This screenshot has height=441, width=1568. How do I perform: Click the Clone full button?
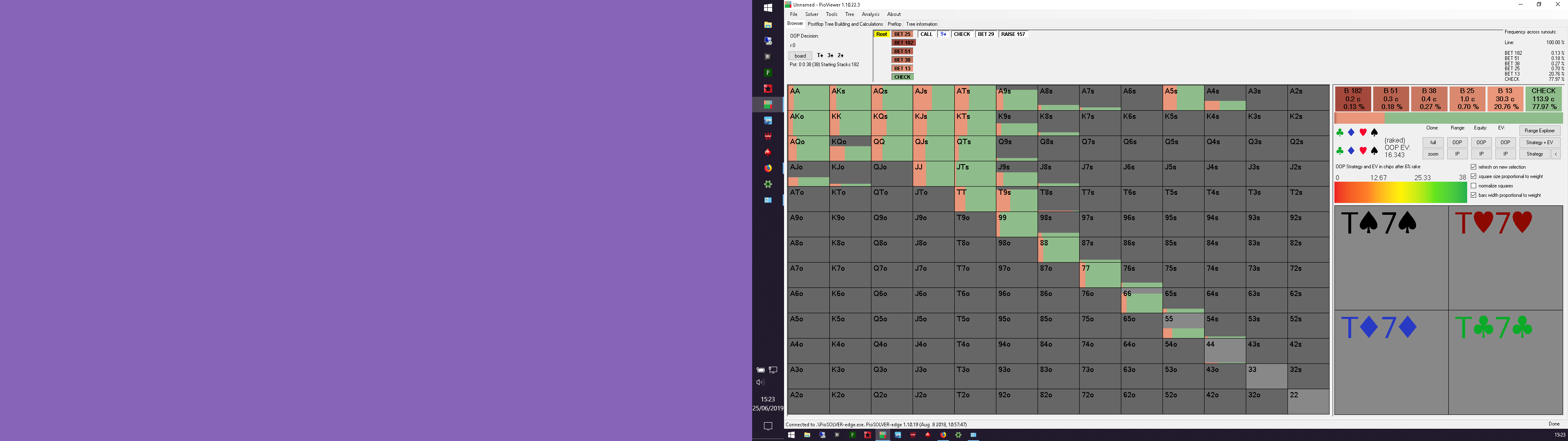[x=1433, y=143]
